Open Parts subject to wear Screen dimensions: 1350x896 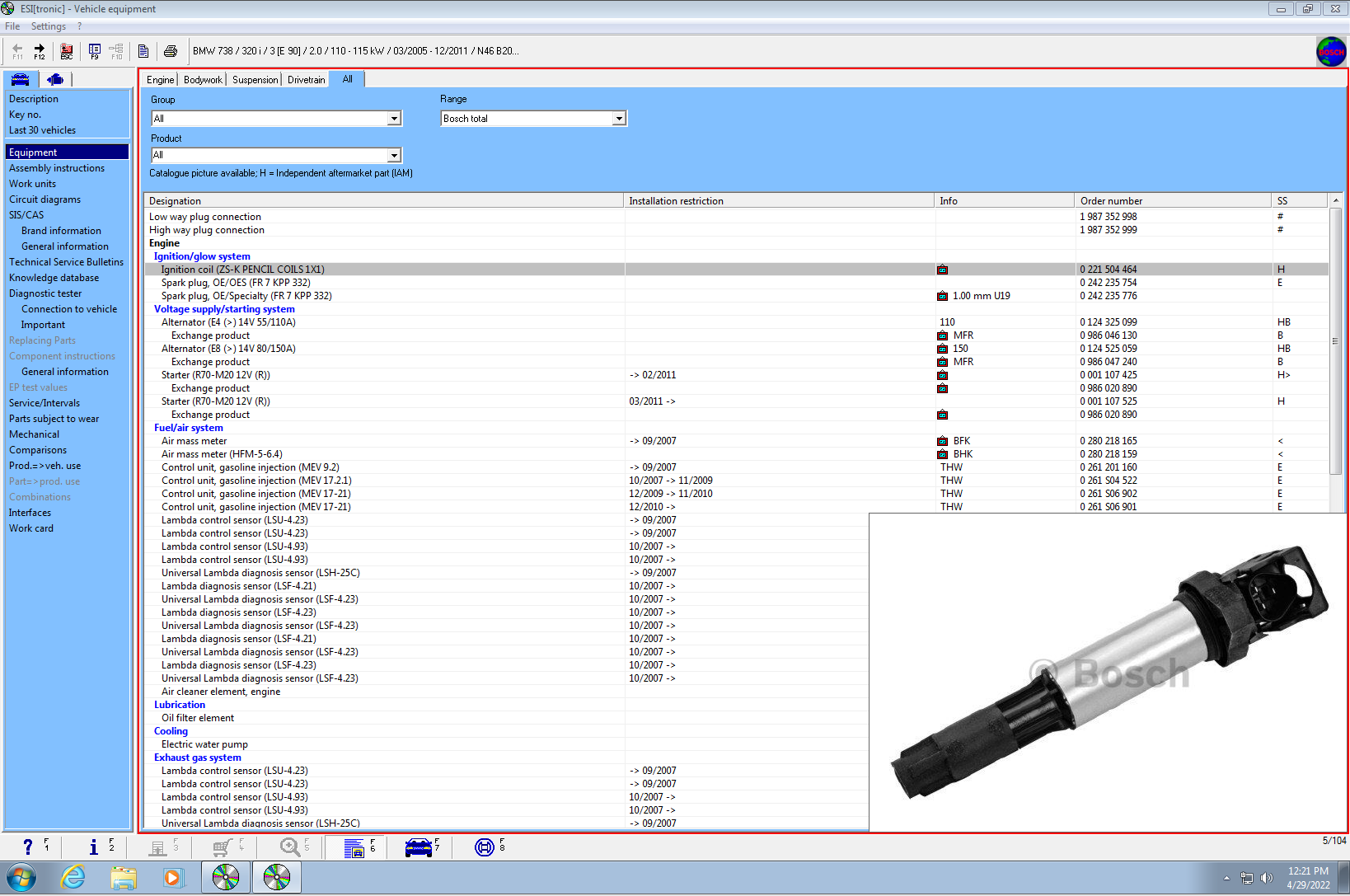(x=54, y=419)
